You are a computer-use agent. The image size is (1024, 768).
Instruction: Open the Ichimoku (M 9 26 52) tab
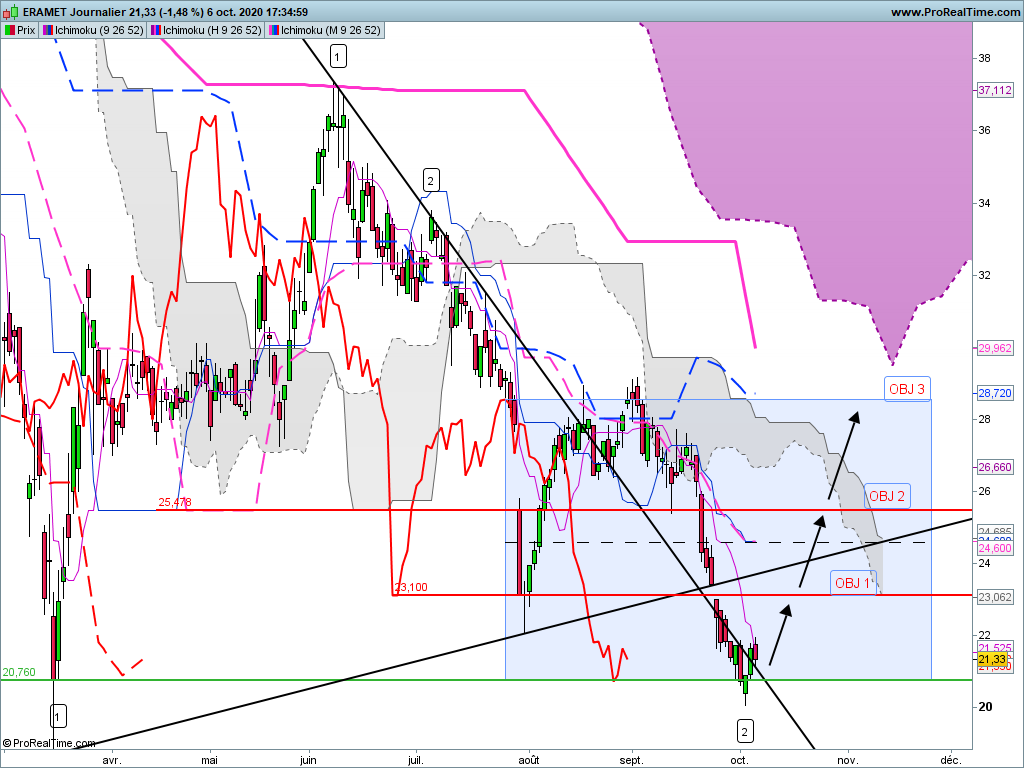[325, 30]
